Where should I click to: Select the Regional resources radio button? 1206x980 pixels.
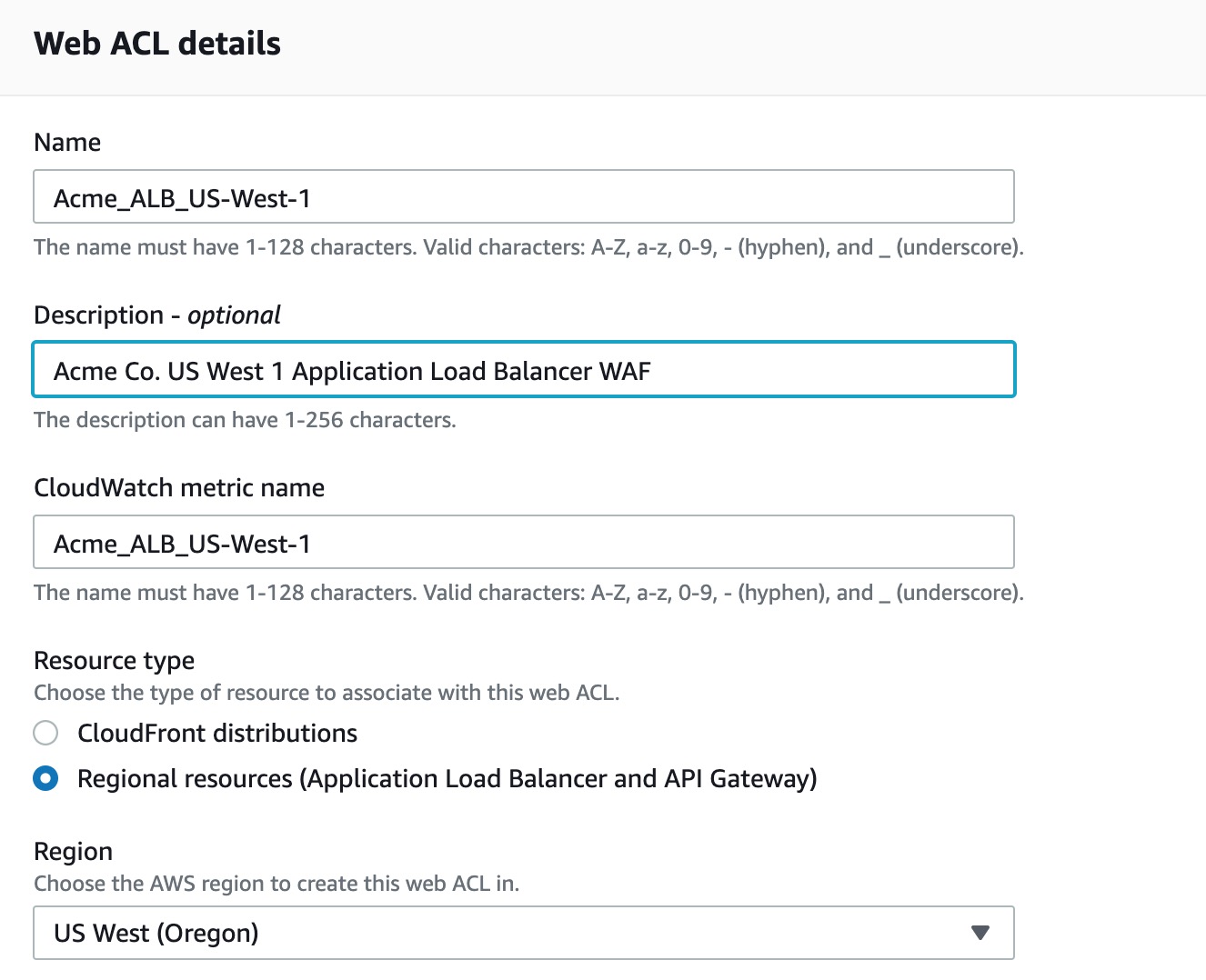45,778
